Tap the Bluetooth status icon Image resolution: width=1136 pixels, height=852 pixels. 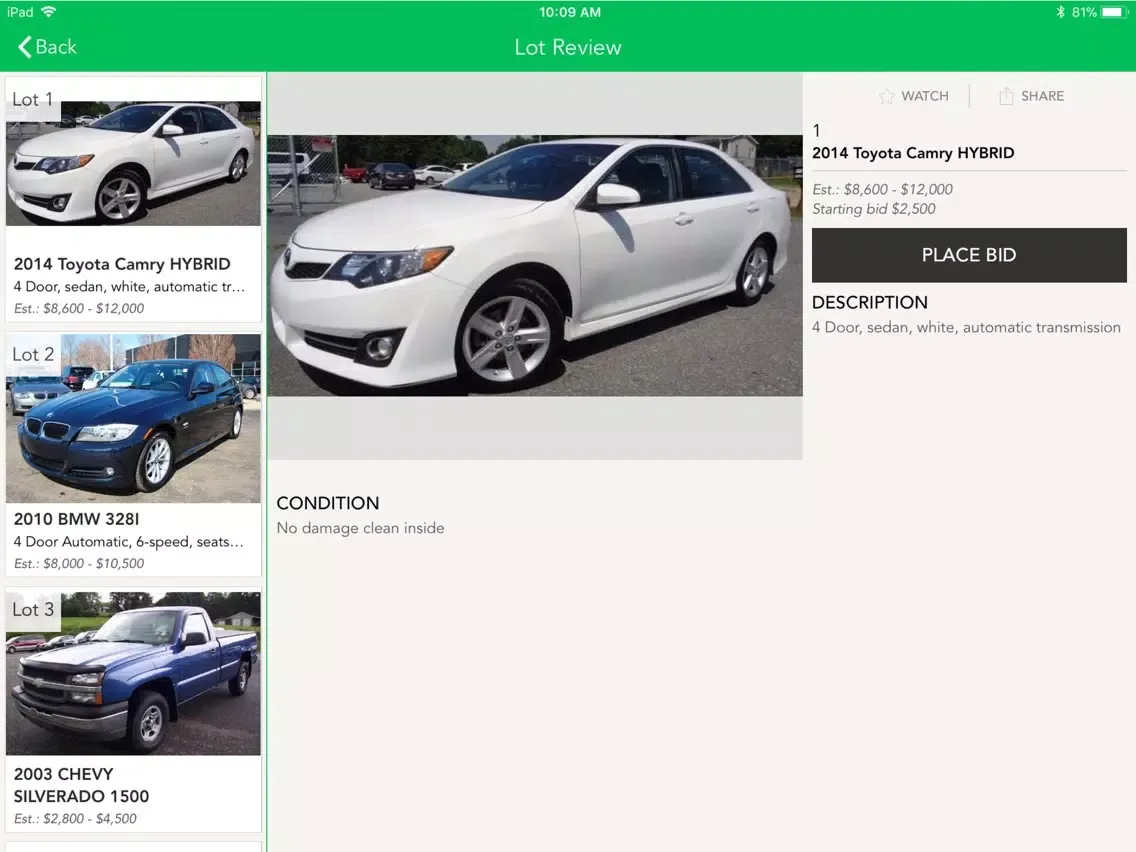[x=1060, y=12]
